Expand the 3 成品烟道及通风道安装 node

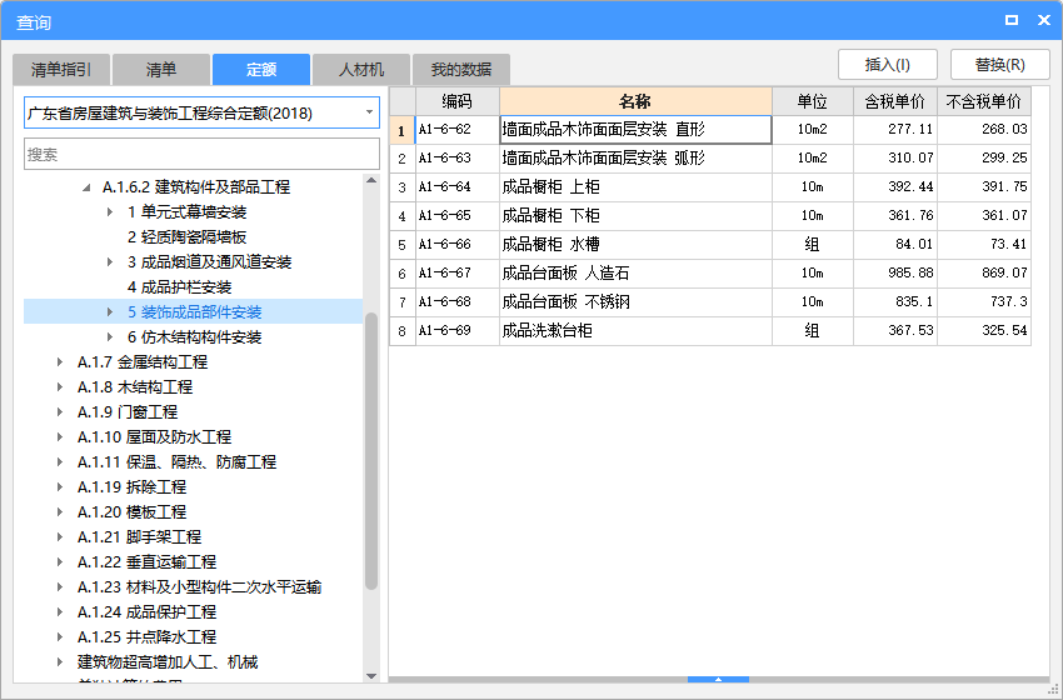click(x=110, y=262)
